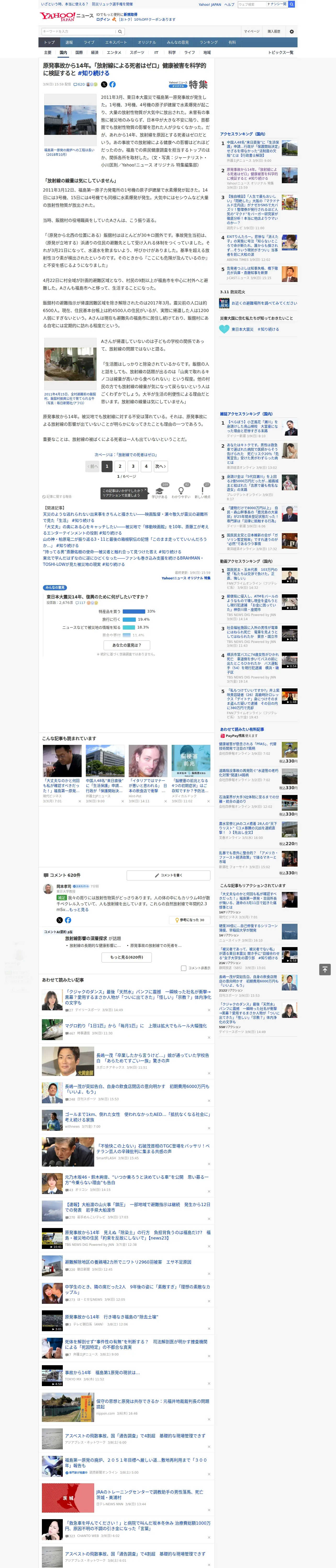Open the ライブ tab

[89, 43]
